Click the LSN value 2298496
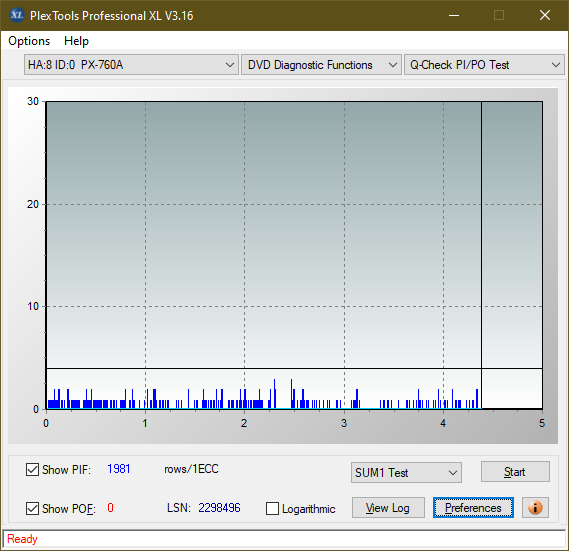The width and height of the screenshot is (569, 551). click(x=219, y=507)
